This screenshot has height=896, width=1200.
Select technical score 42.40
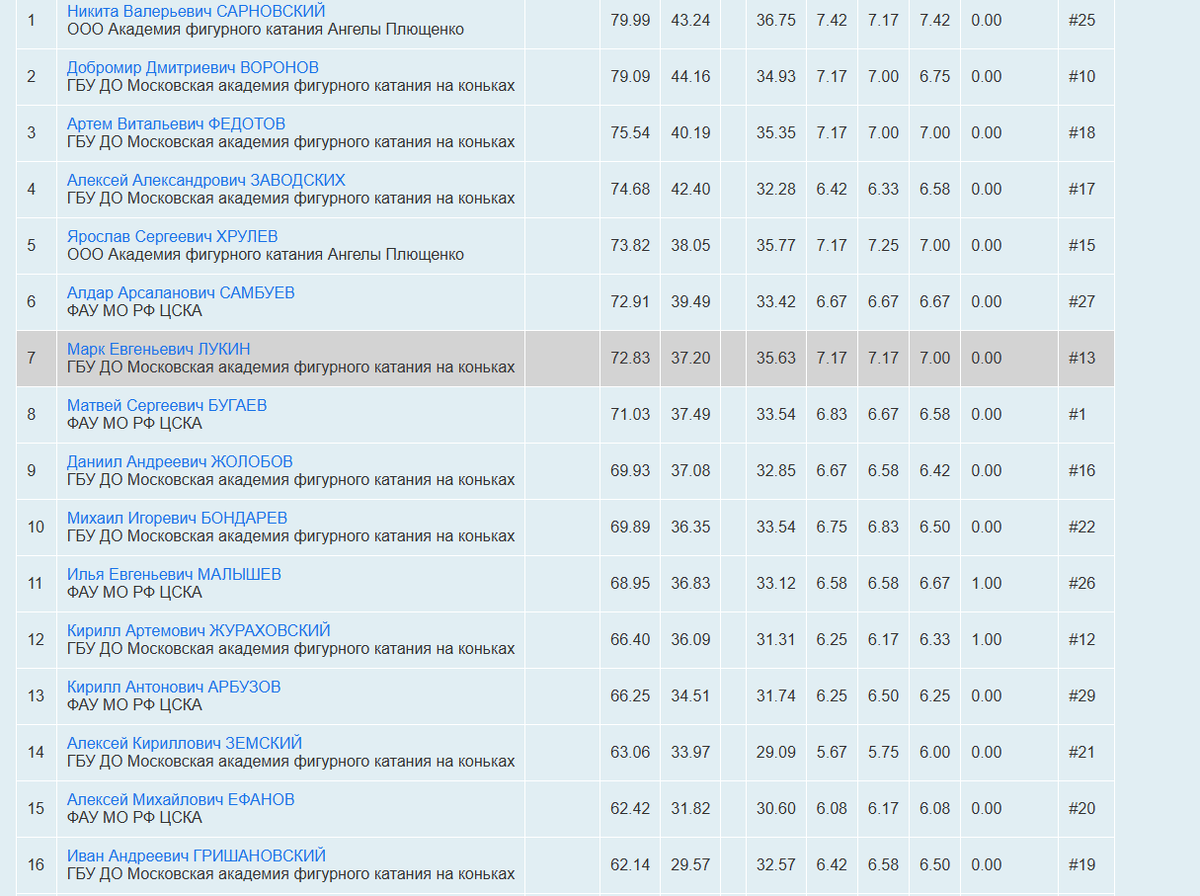click(691, 189)
